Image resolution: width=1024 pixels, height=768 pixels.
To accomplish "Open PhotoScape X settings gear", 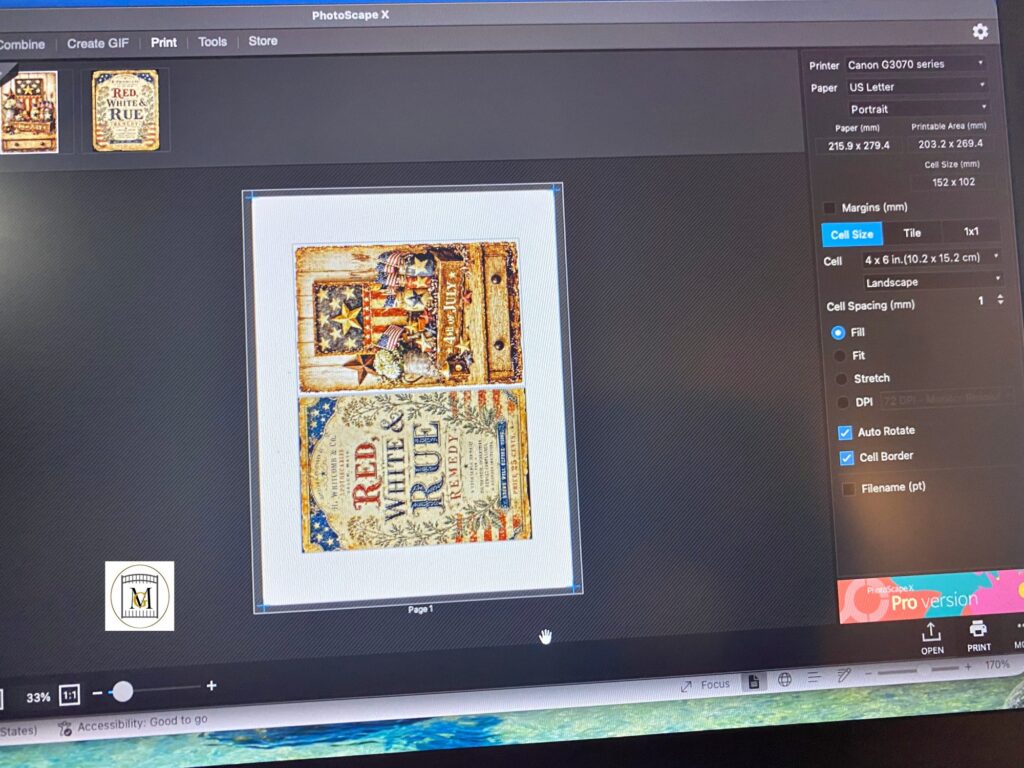I will (980, 31).
